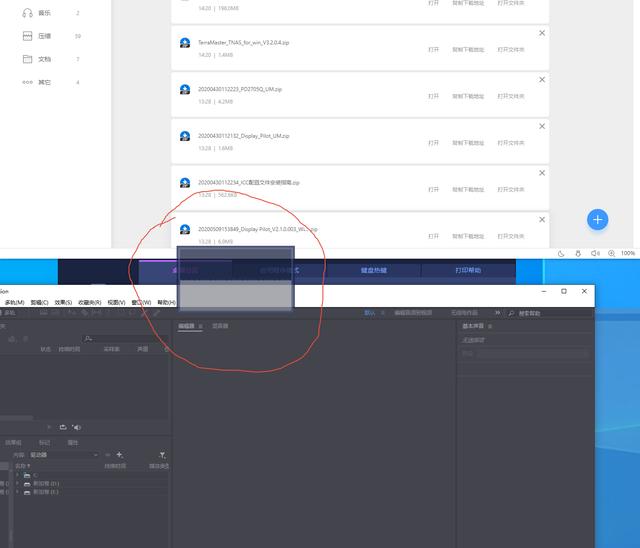This screenshot has height=548, width=640.
Task: Remove the PD2705Q_UM.zip entry with X
Action: click(542, 80)
